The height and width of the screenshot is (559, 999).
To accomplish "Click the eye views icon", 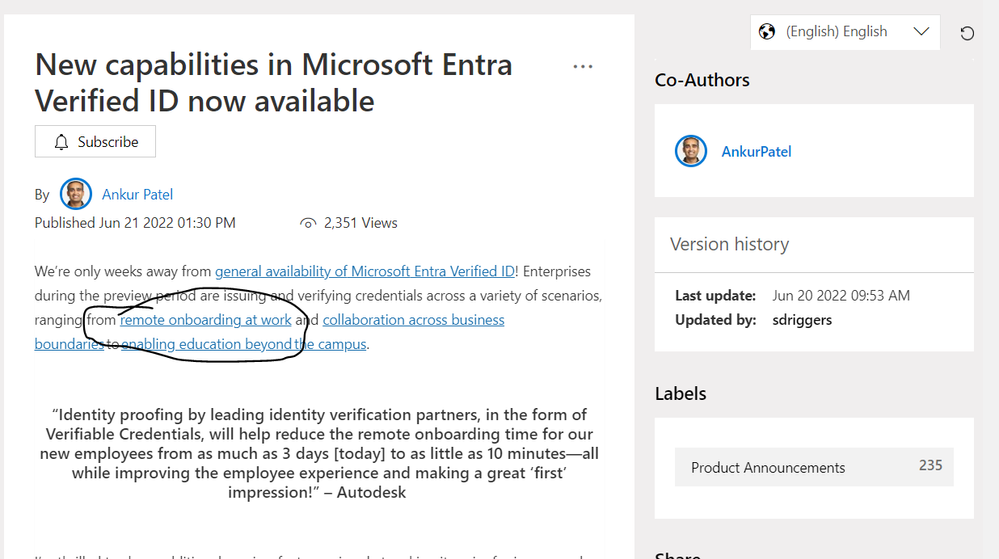I will [308, 223].
